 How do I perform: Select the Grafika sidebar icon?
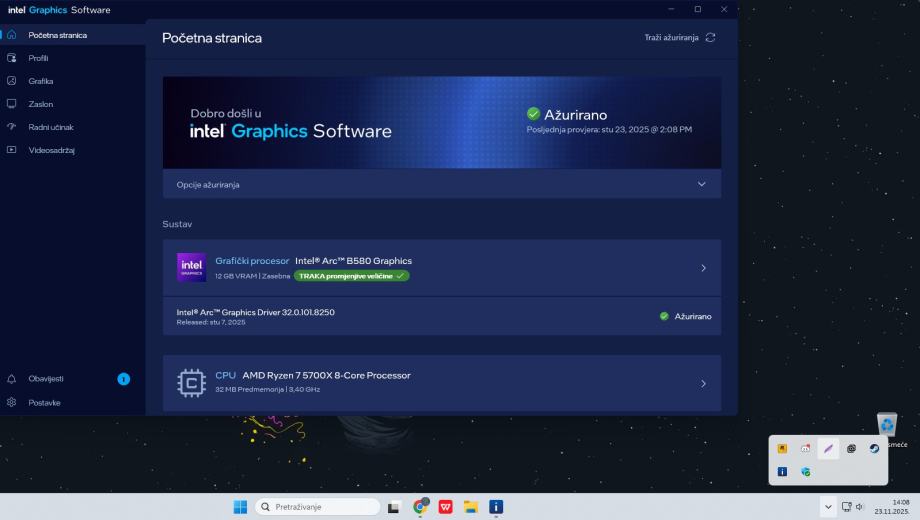(11, 81)
